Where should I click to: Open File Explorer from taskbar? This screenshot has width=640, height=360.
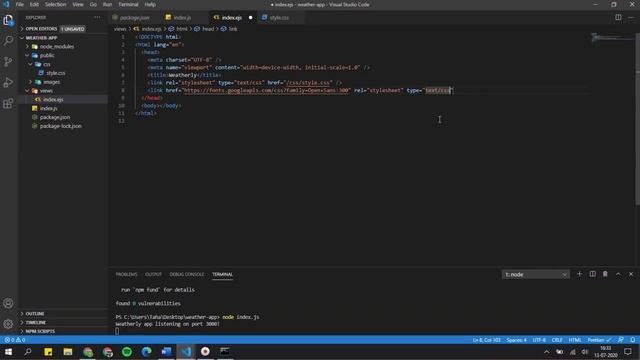point(68,351)
